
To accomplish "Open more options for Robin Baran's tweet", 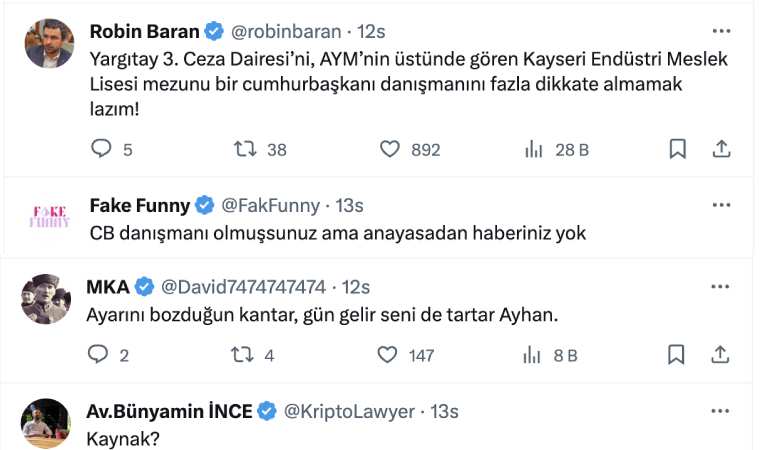I will point(721,30).
